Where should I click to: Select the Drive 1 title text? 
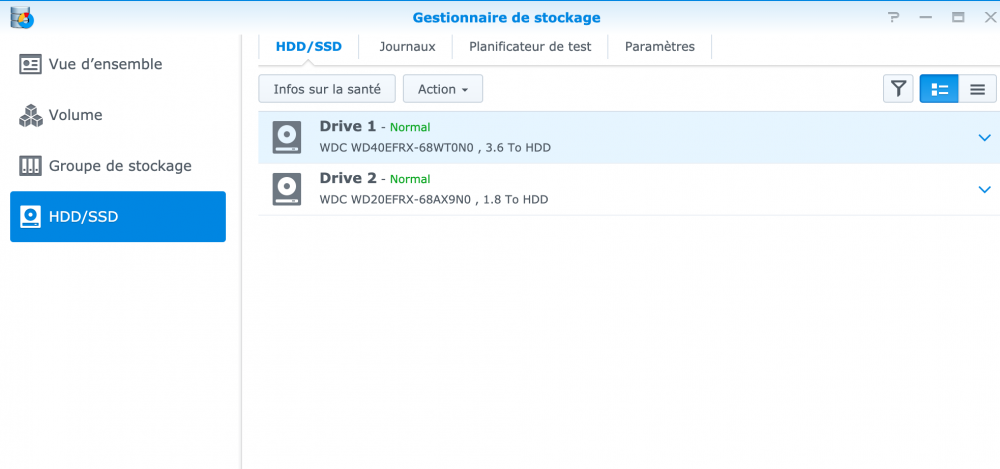(348, 126)
